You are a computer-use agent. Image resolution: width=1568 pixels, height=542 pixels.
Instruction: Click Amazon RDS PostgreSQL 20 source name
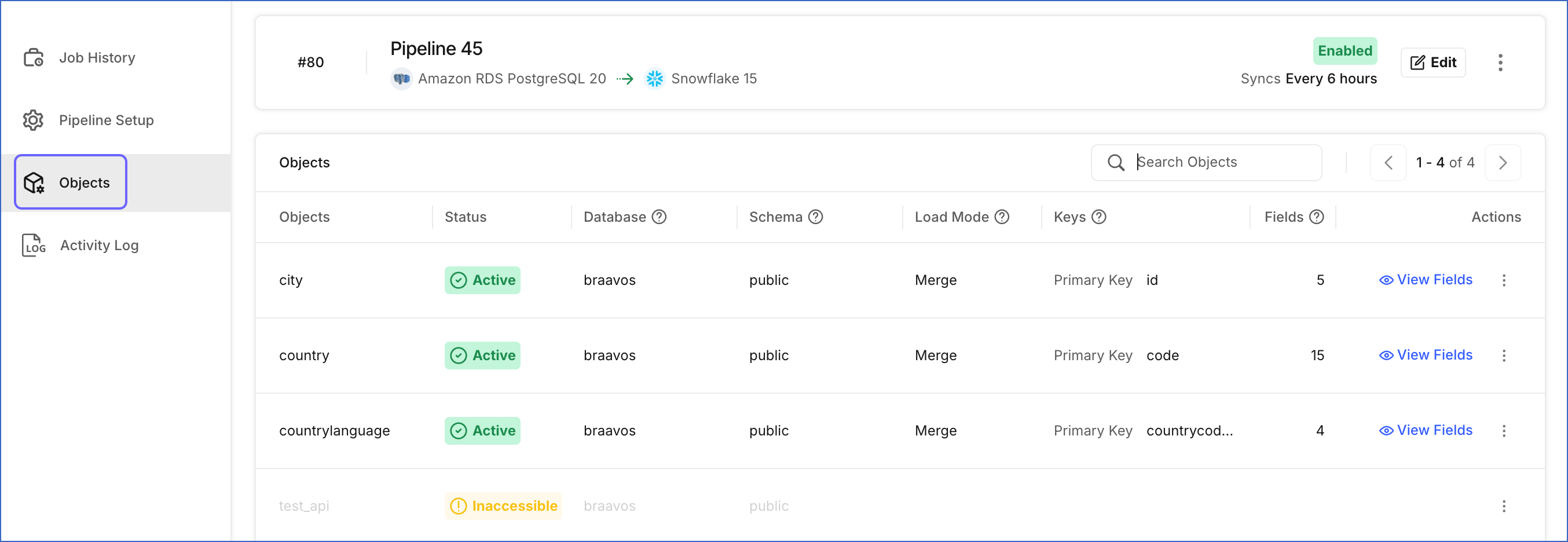pos(512,79)
